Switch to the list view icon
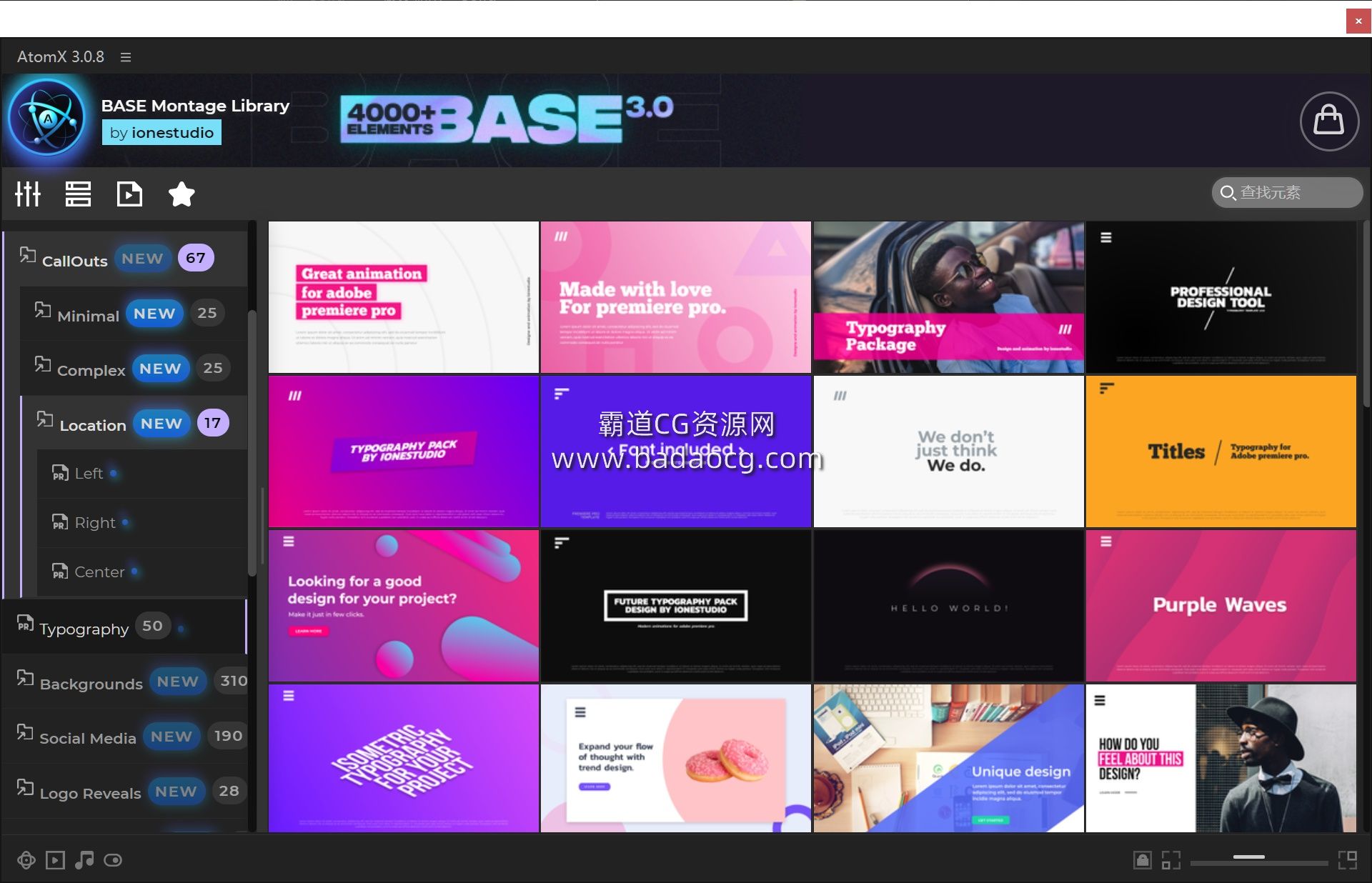Screen dimensions: 1372x883 78,194
